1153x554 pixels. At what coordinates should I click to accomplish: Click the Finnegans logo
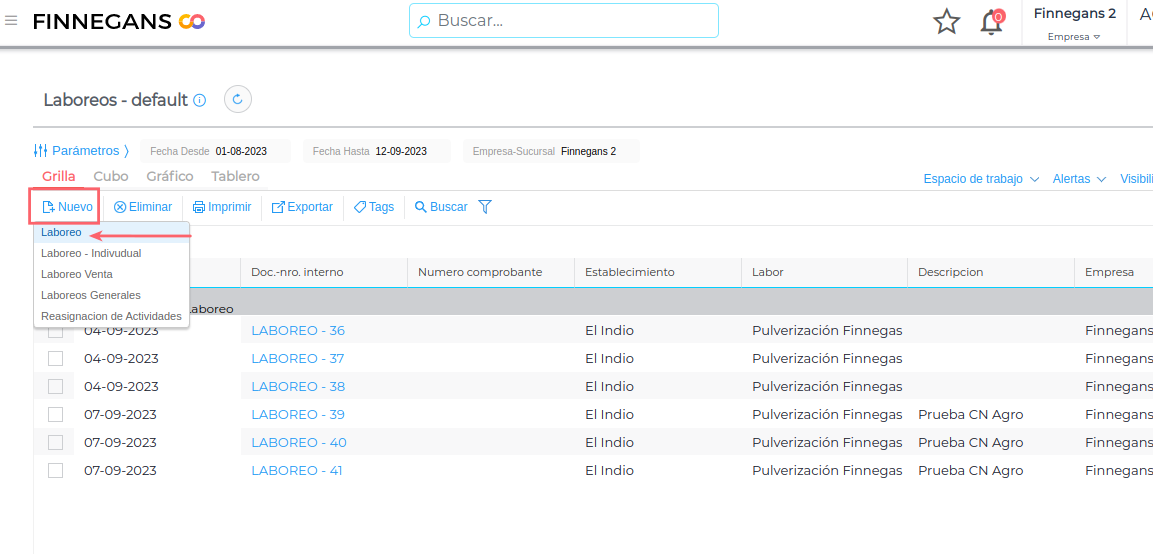click(x=119, y=21)
